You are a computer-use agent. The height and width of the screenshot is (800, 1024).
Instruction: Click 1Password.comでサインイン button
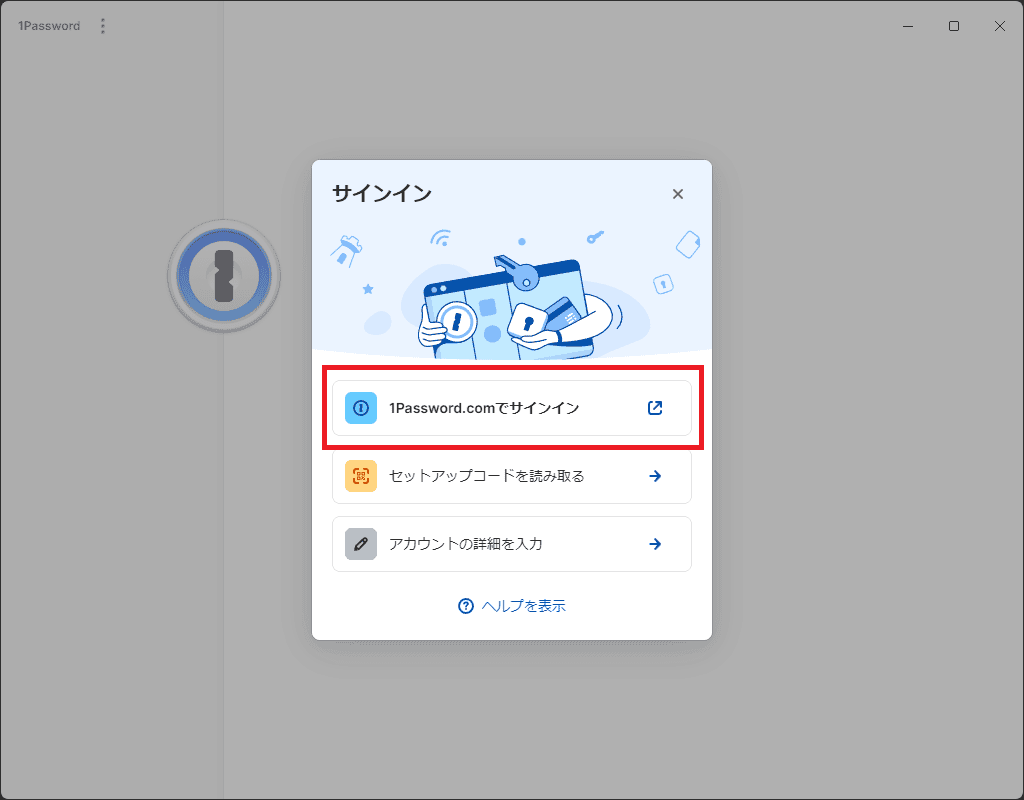(x=511, y=408)
